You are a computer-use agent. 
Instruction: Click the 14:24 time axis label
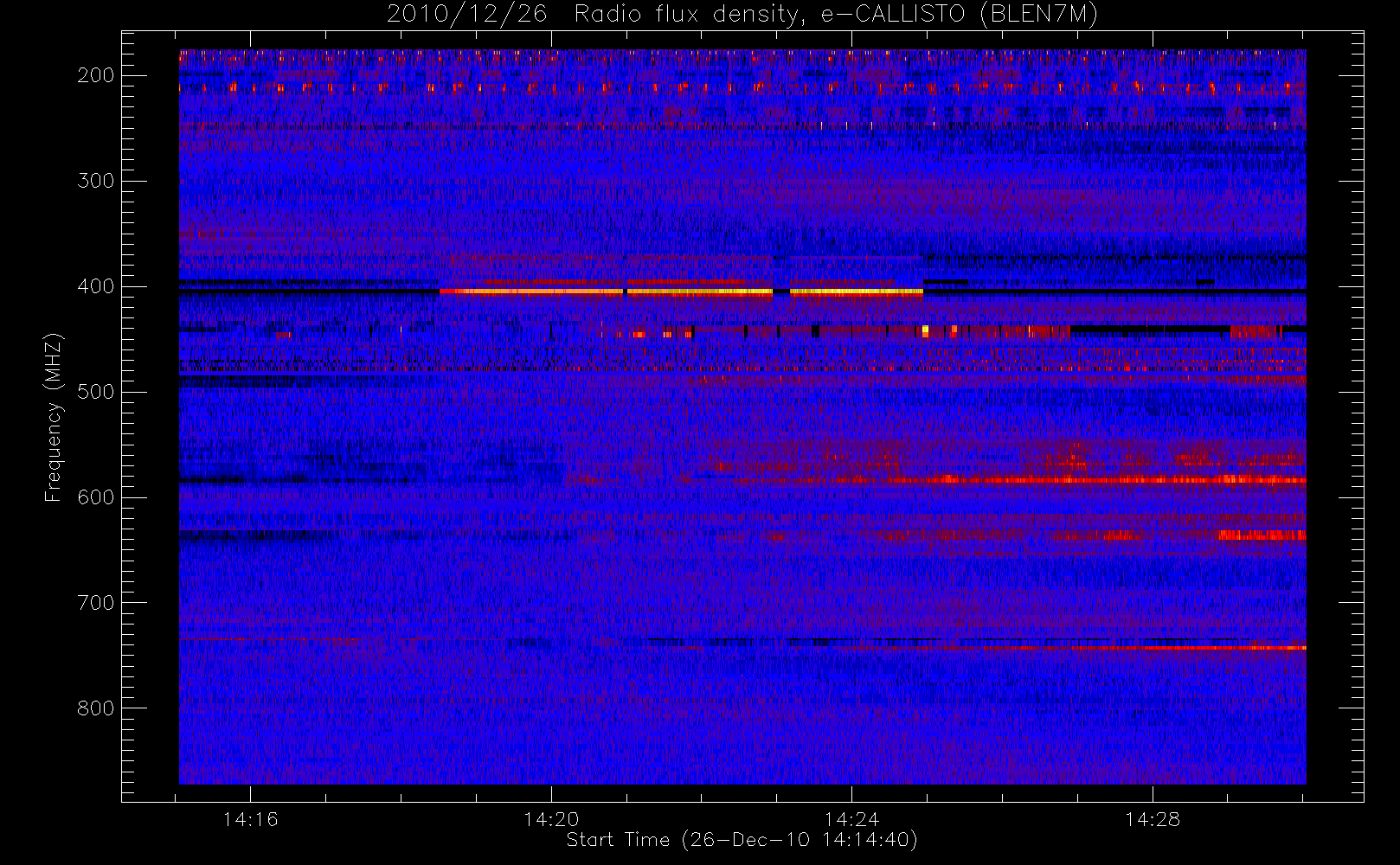(851, 819)
